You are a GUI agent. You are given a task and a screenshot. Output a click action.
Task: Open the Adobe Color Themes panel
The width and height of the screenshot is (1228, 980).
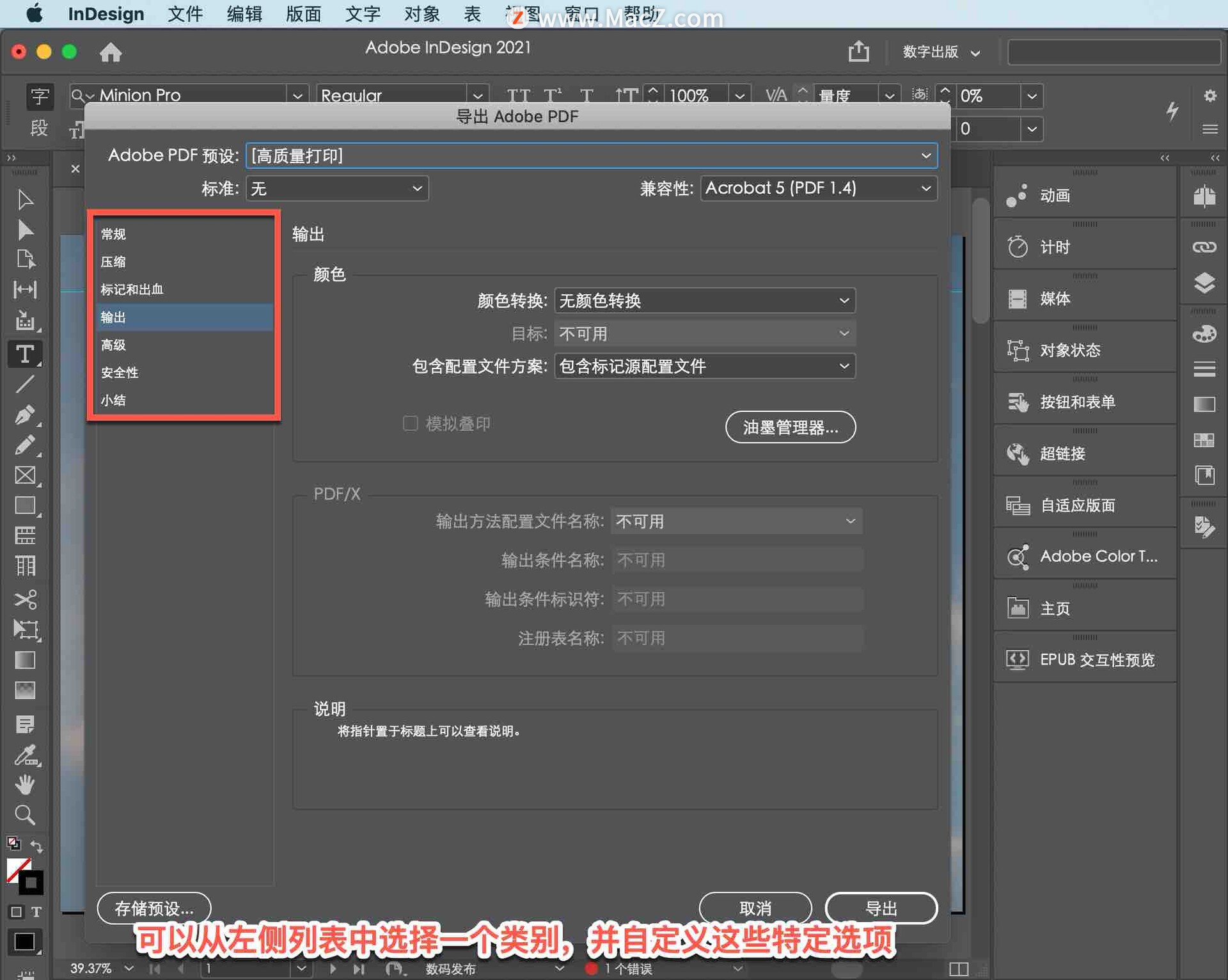[x=1085, y=557]
